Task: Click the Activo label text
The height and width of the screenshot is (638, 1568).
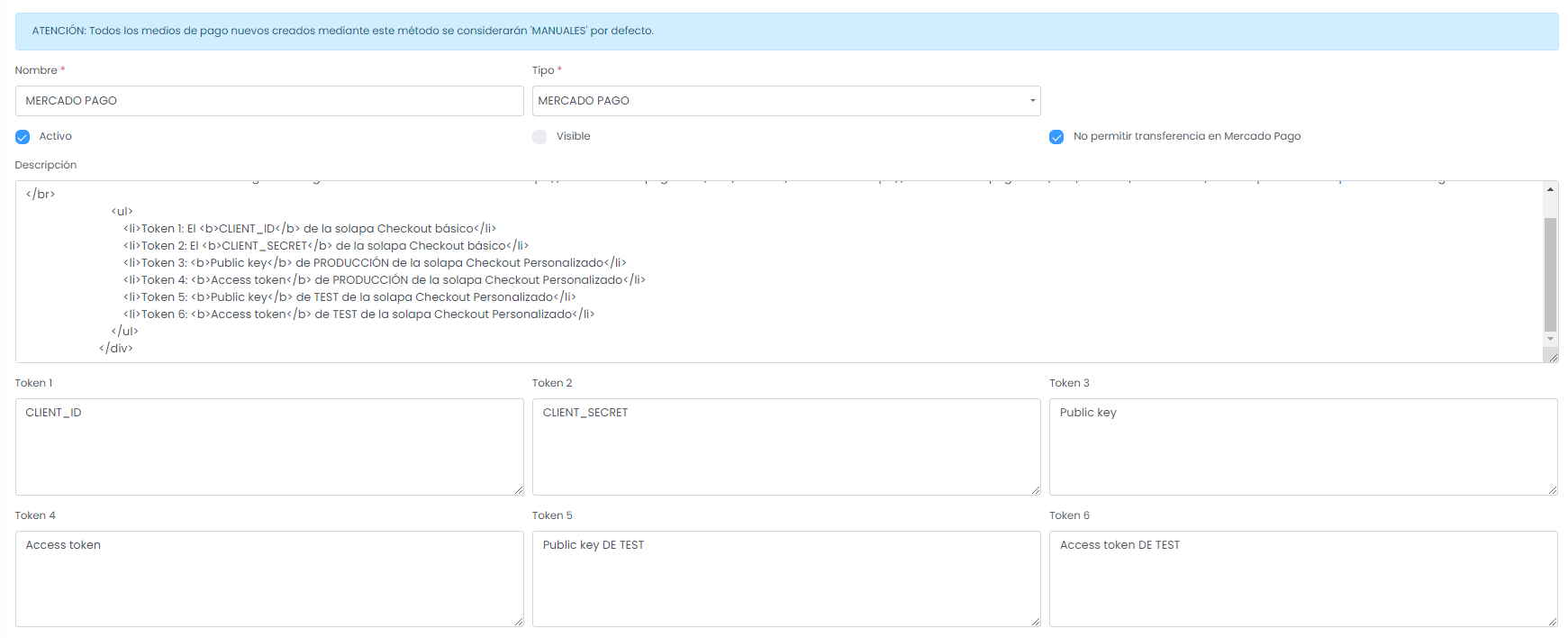Action: [55, 136]
